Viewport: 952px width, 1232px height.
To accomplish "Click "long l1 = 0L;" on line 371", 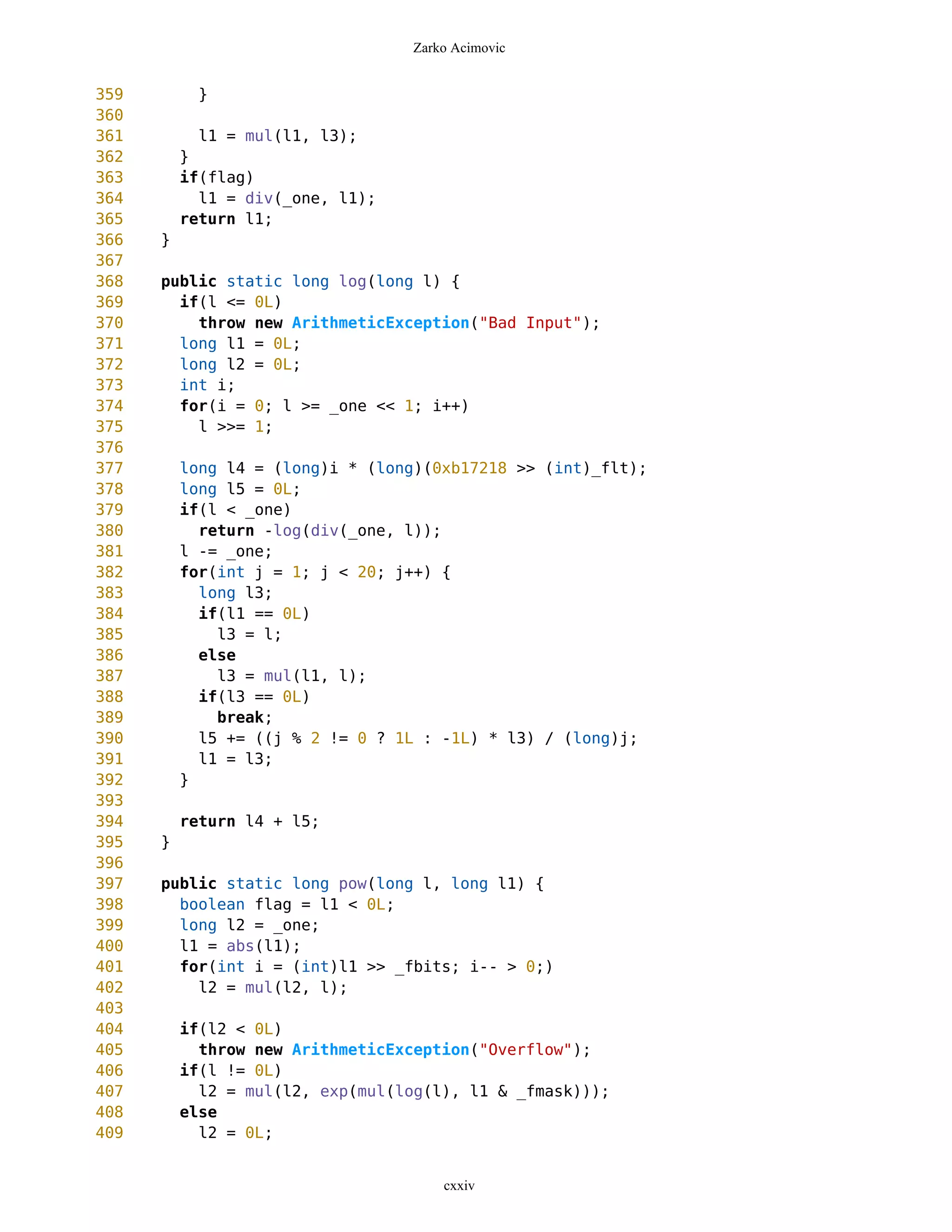I will point(240,344).
